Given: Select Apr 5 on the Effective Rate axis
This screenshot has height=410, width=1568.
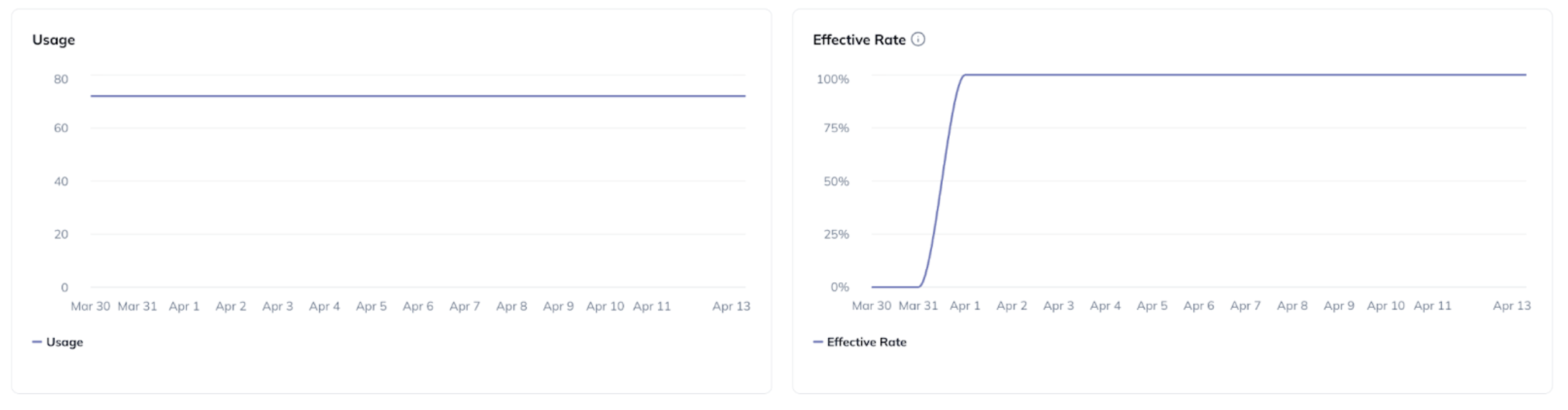Looking at the screenshot, I should pos(1151,306).
